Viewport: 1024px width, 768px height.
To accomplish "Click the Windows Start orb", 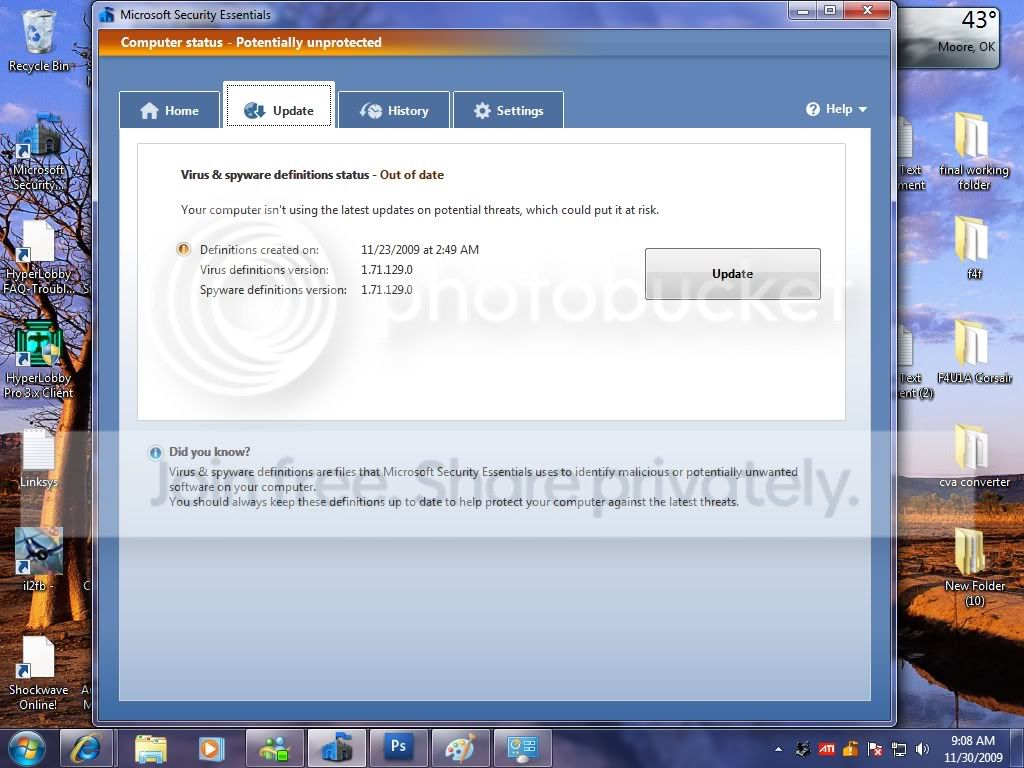I will (27, 748).
